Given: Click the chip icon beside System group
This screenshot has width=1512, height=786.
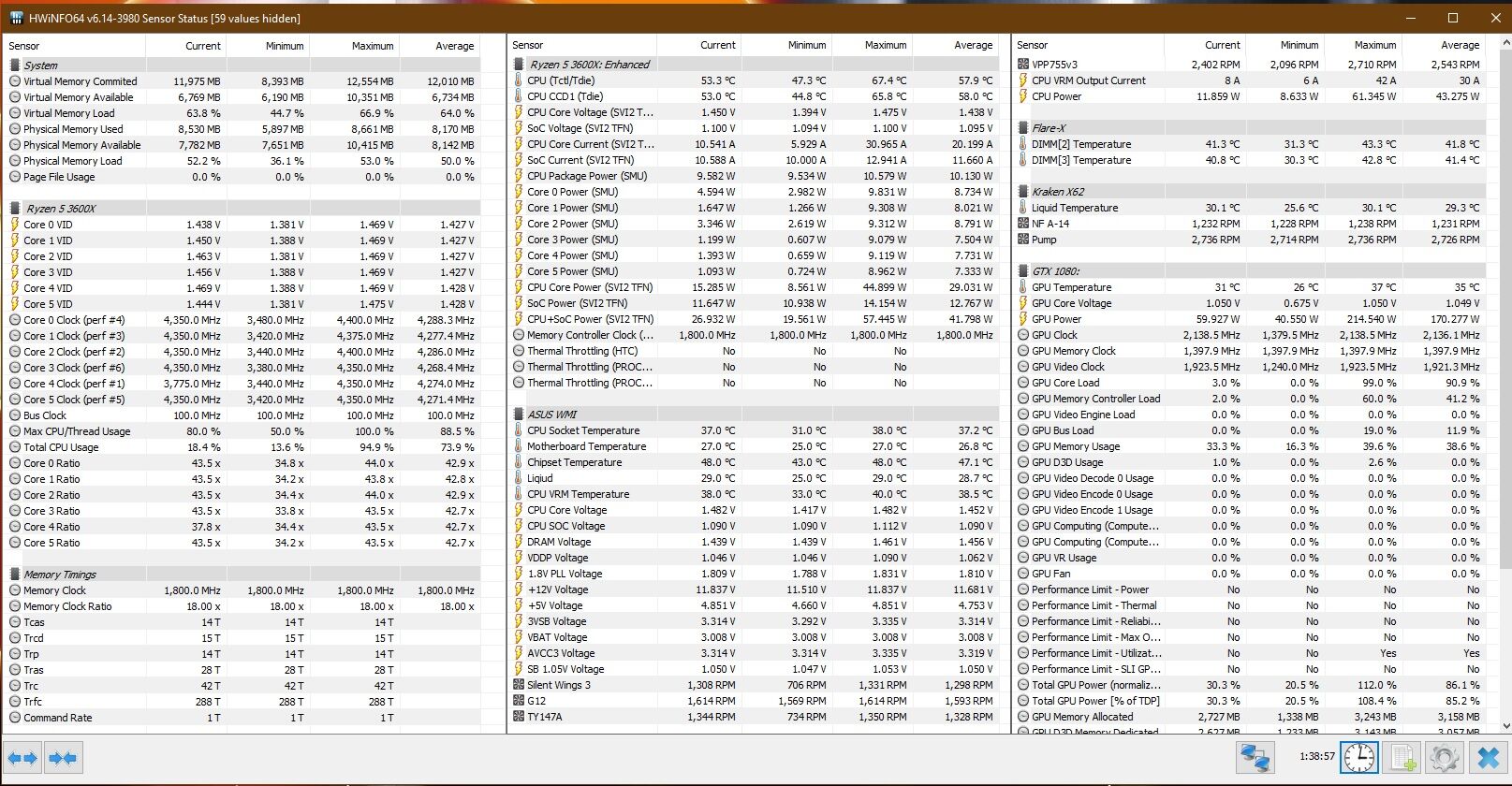Looking at the screenshot, I should coord(15,65).
